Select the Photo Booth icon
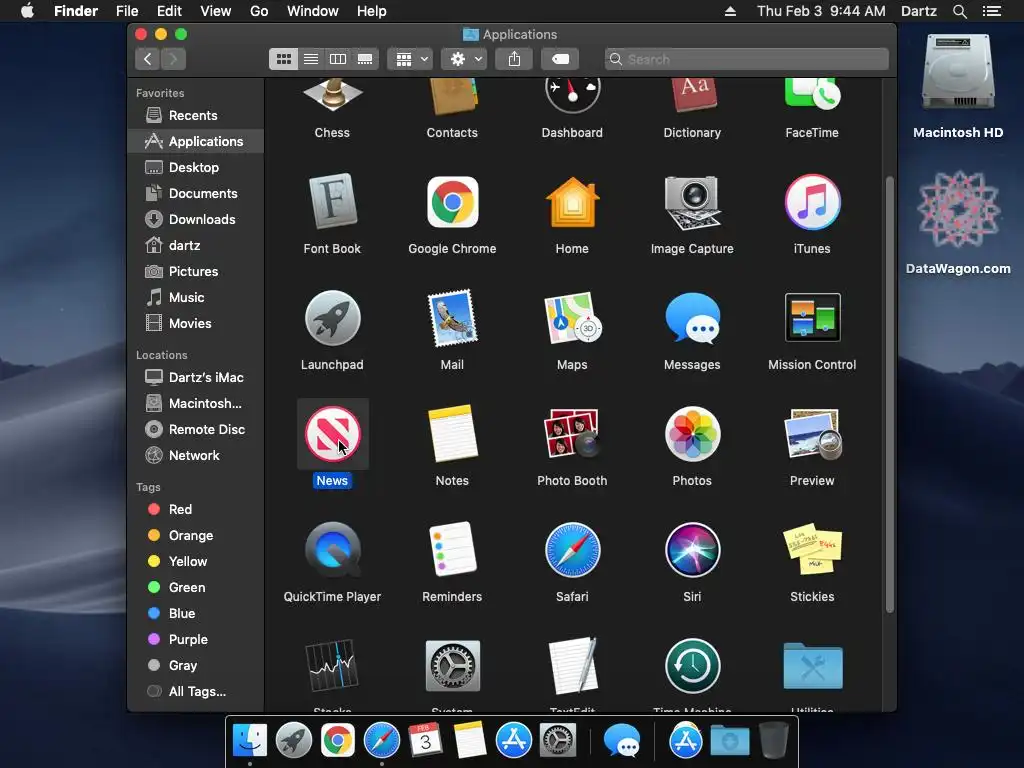The width and height of the screenshot is (1024, 768). (x=572, y=434)
